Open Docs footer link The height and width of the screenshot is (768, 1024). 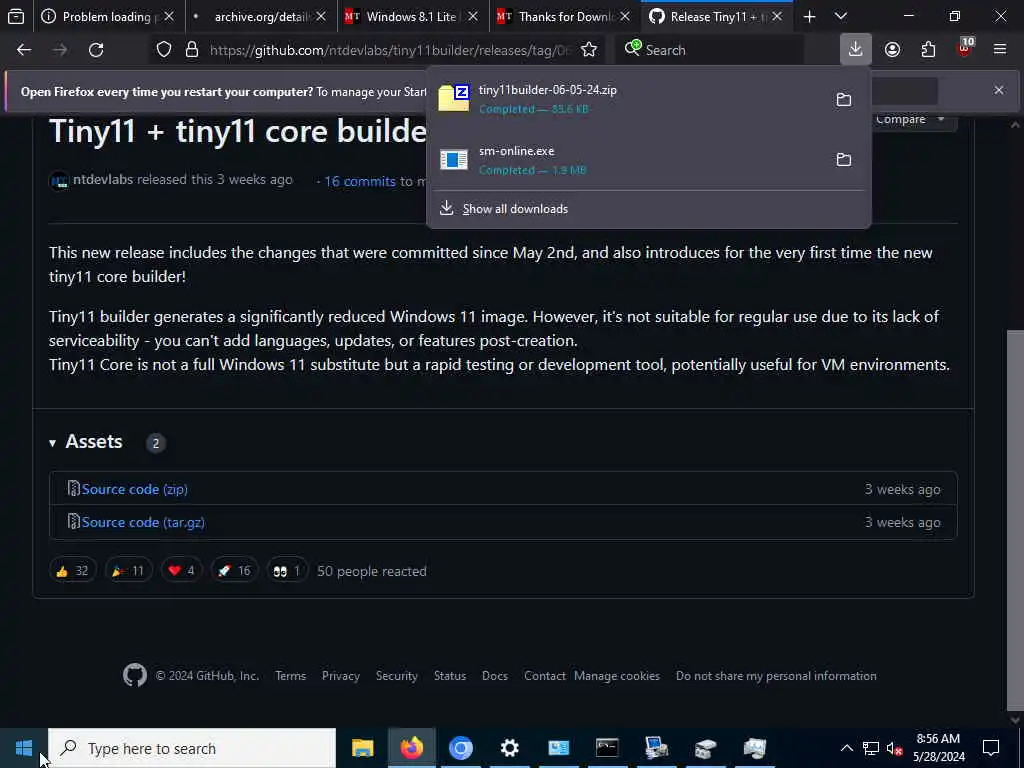495,676
